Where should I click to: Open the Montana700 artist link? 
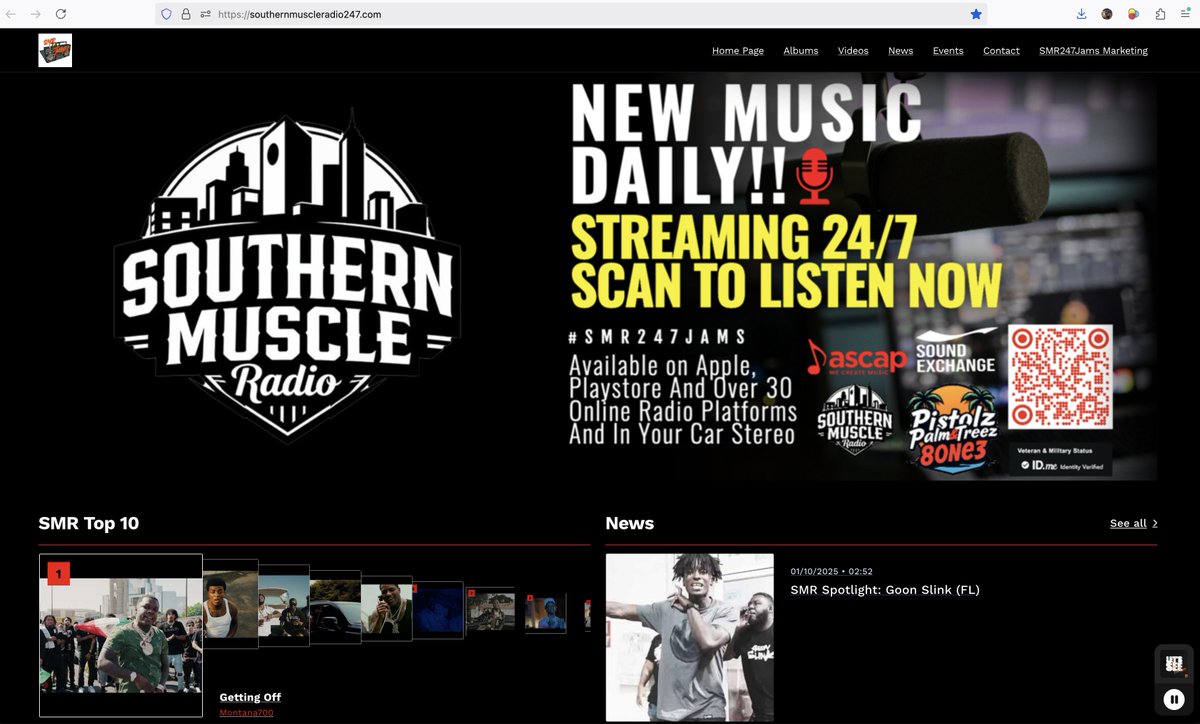click(246, 712)
